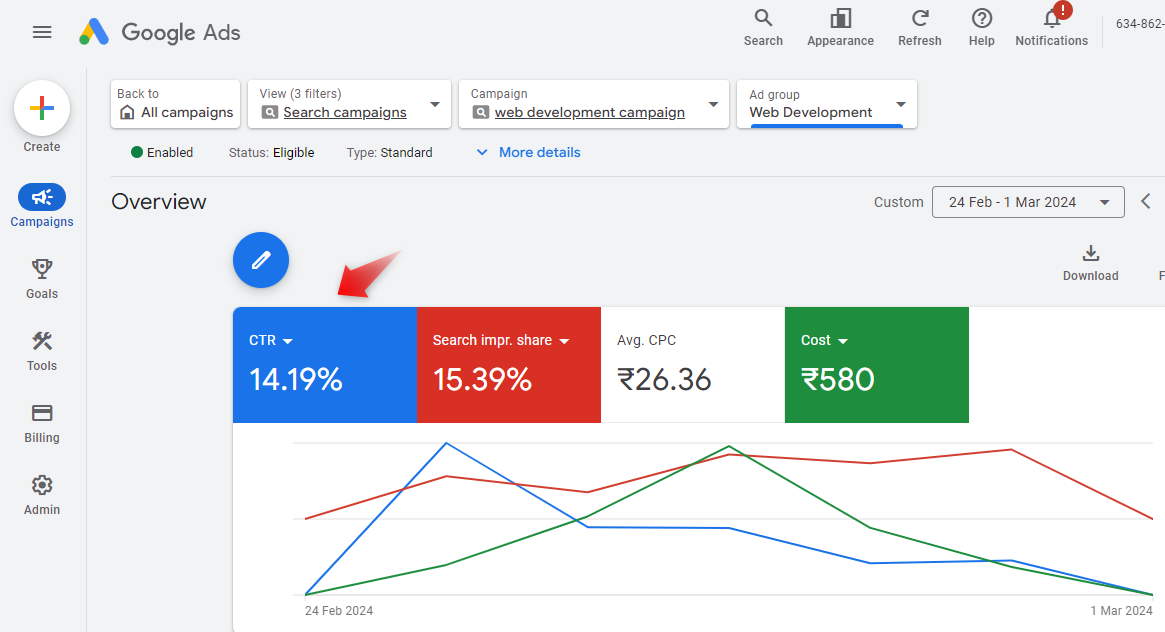Open the Search magnifier tool

coord(763,27)
